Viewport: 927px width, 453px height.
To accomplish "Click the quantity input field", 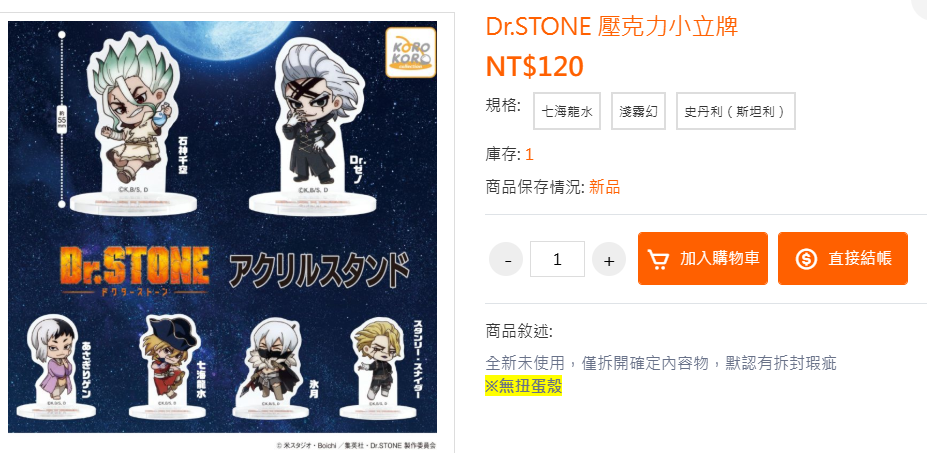I will 557,259.
